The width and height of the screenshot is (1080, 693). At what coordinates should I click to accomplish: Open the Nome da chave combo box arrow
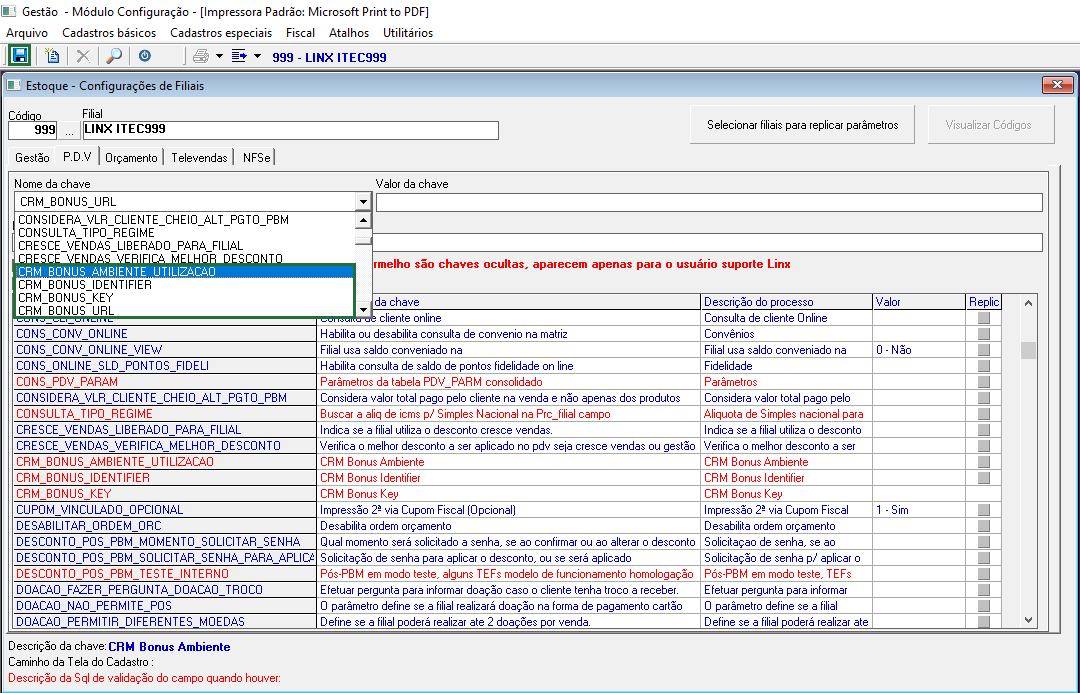[363, 202]
